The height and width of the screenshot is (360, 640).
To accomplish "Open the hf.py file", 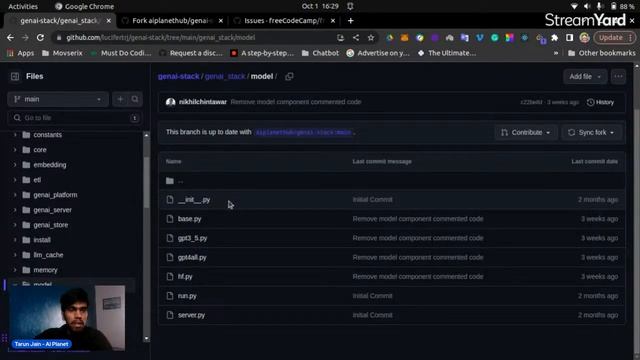I will [185, 277].
